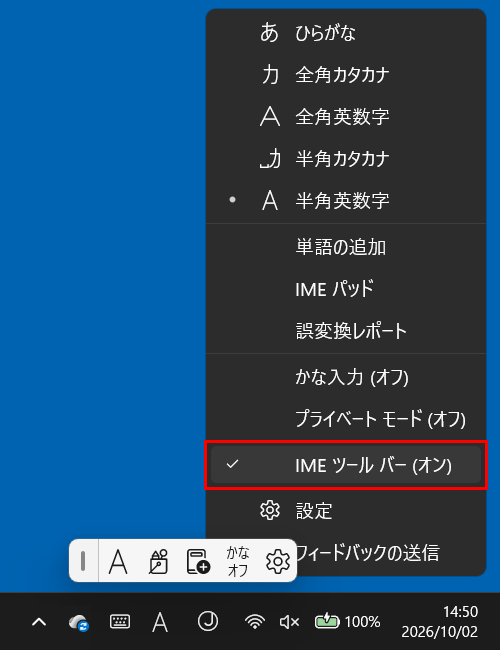Open IME pad icon on IME toolbar

coord(158,562)
